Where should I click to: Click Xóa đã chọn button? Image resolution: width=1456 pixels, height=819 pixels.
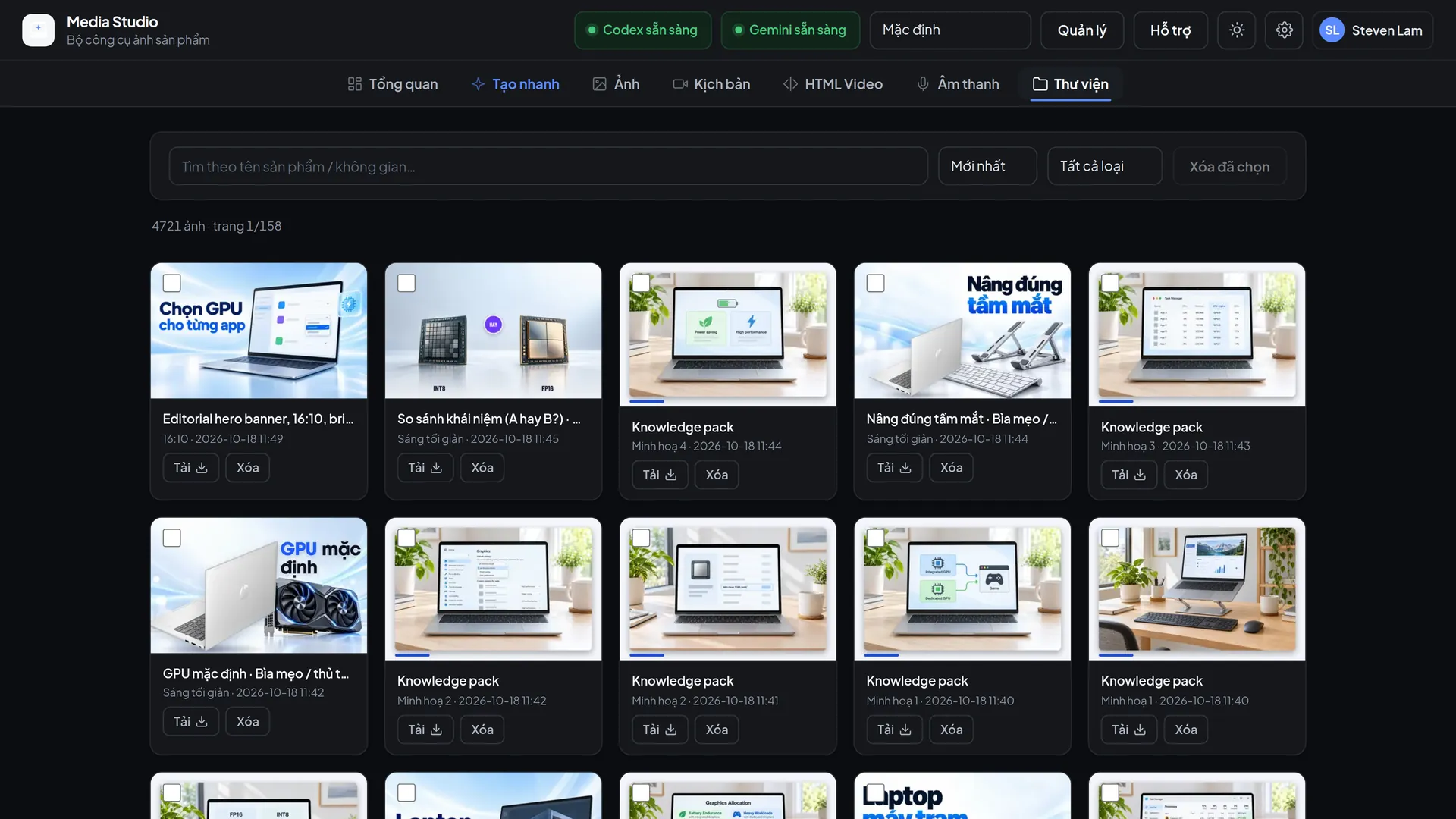point(1229,166)
